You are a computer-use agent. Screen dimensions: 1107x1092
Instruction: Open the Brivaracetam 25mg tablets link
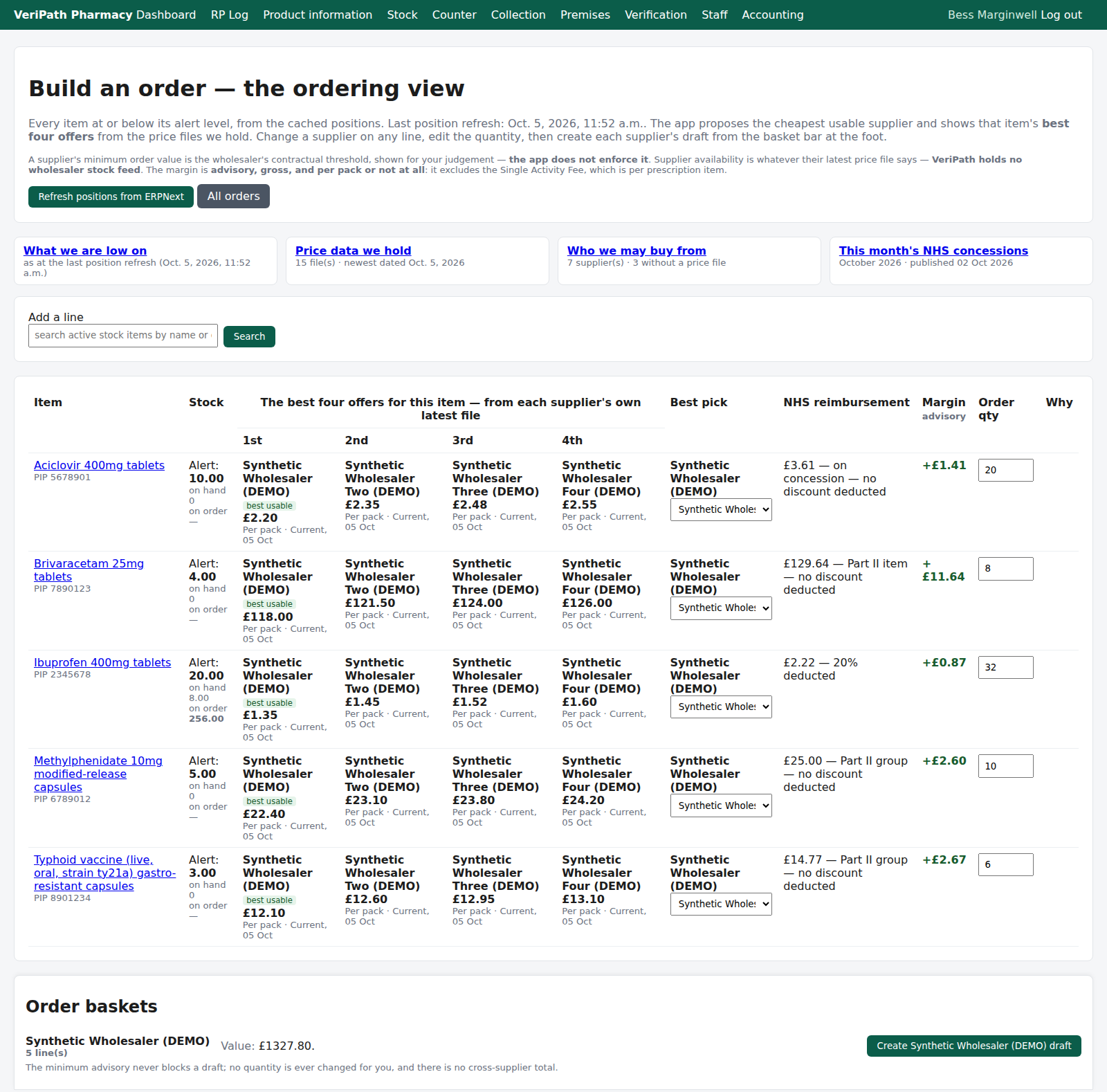(x=89, y=570)
